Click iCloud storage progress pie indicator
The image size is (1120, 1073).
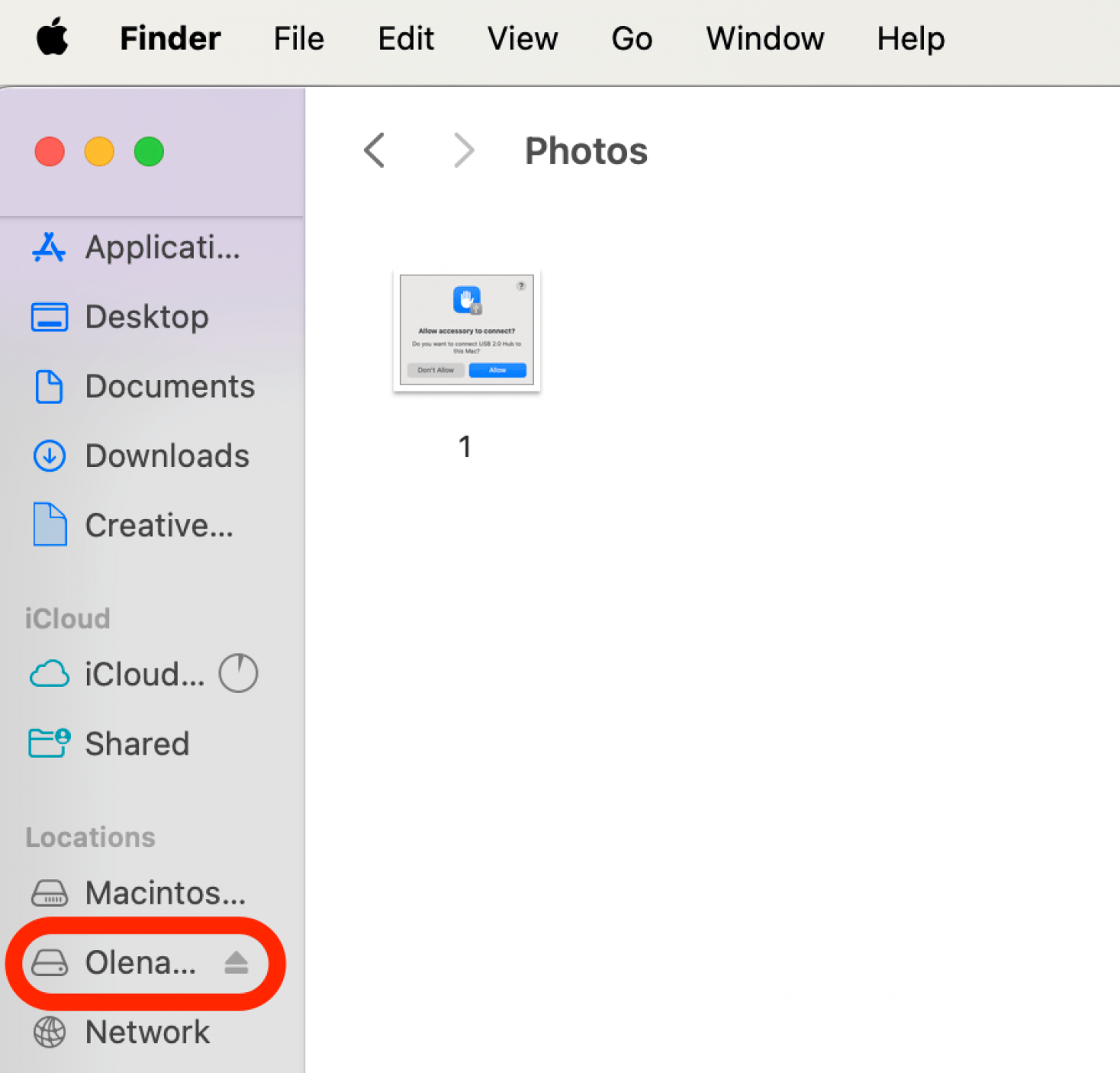pos(238,674)
